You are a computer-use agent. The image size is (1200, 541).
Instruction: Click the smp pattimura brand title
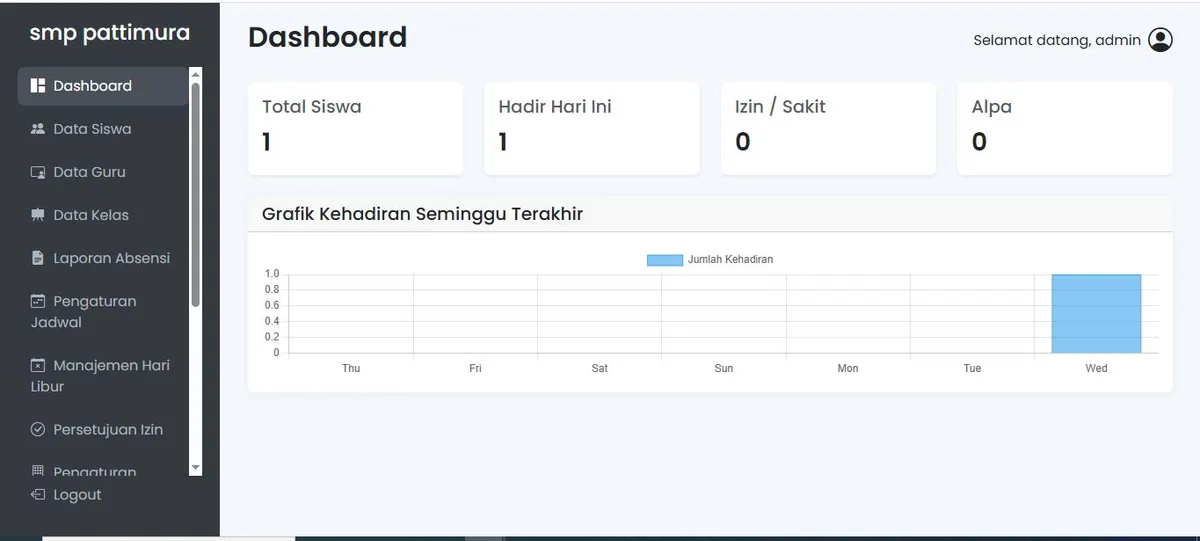click(109, 33)
